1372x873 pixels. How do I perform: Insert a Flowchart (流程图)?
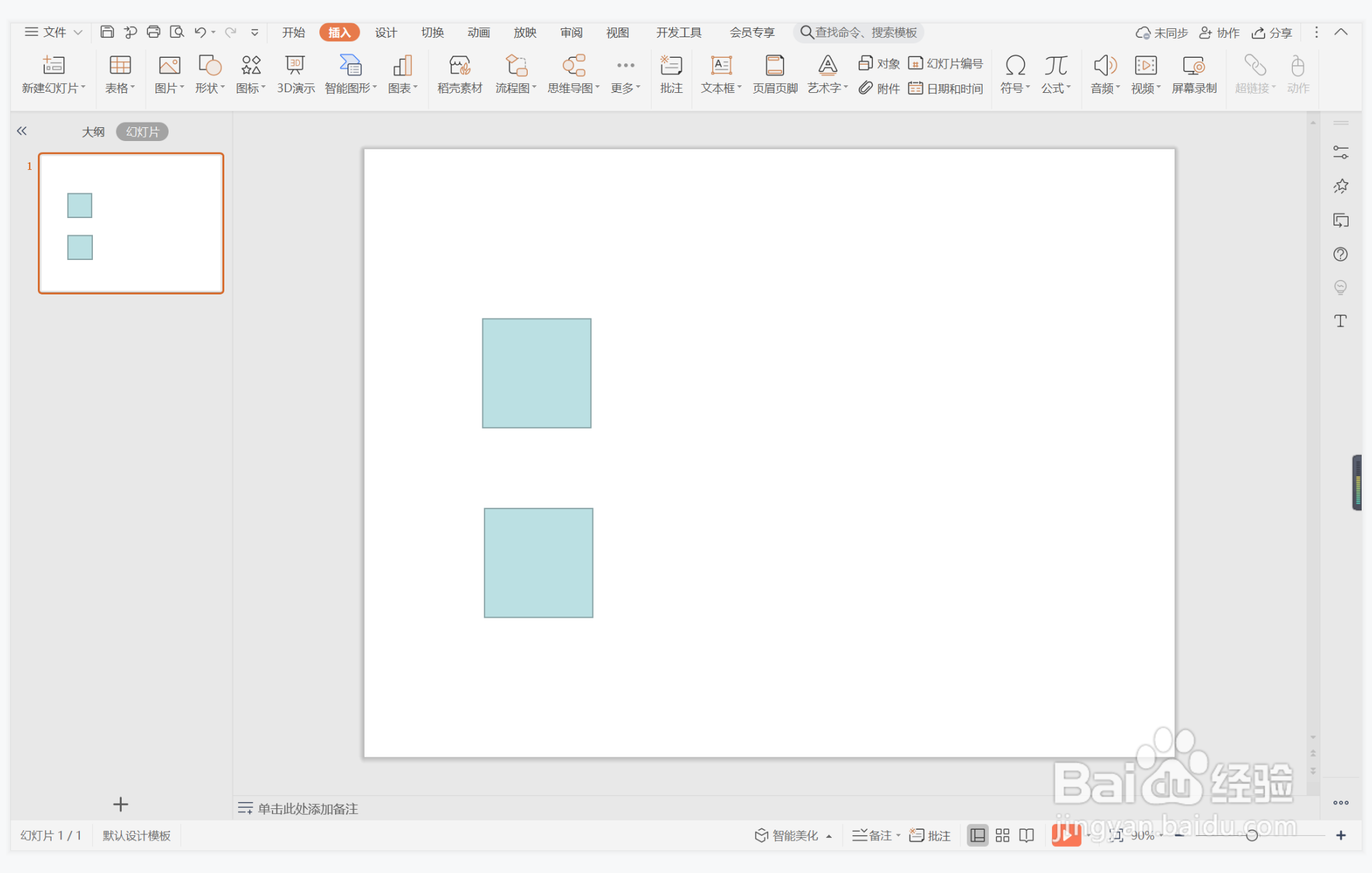(516, 74)
